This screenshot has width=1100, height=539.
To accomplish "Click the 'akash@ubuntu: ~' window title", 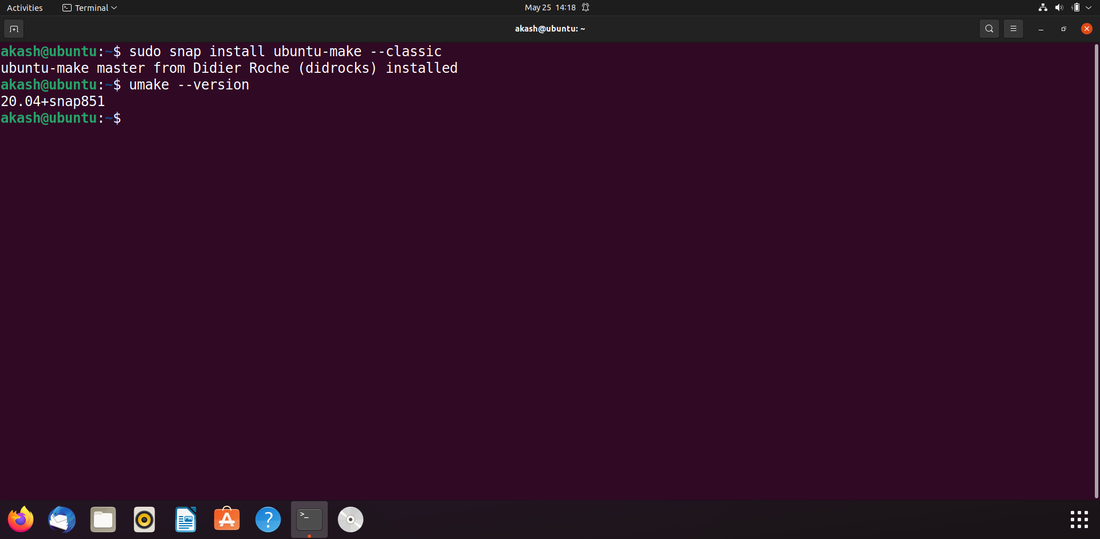I will (x=550, y=29).
